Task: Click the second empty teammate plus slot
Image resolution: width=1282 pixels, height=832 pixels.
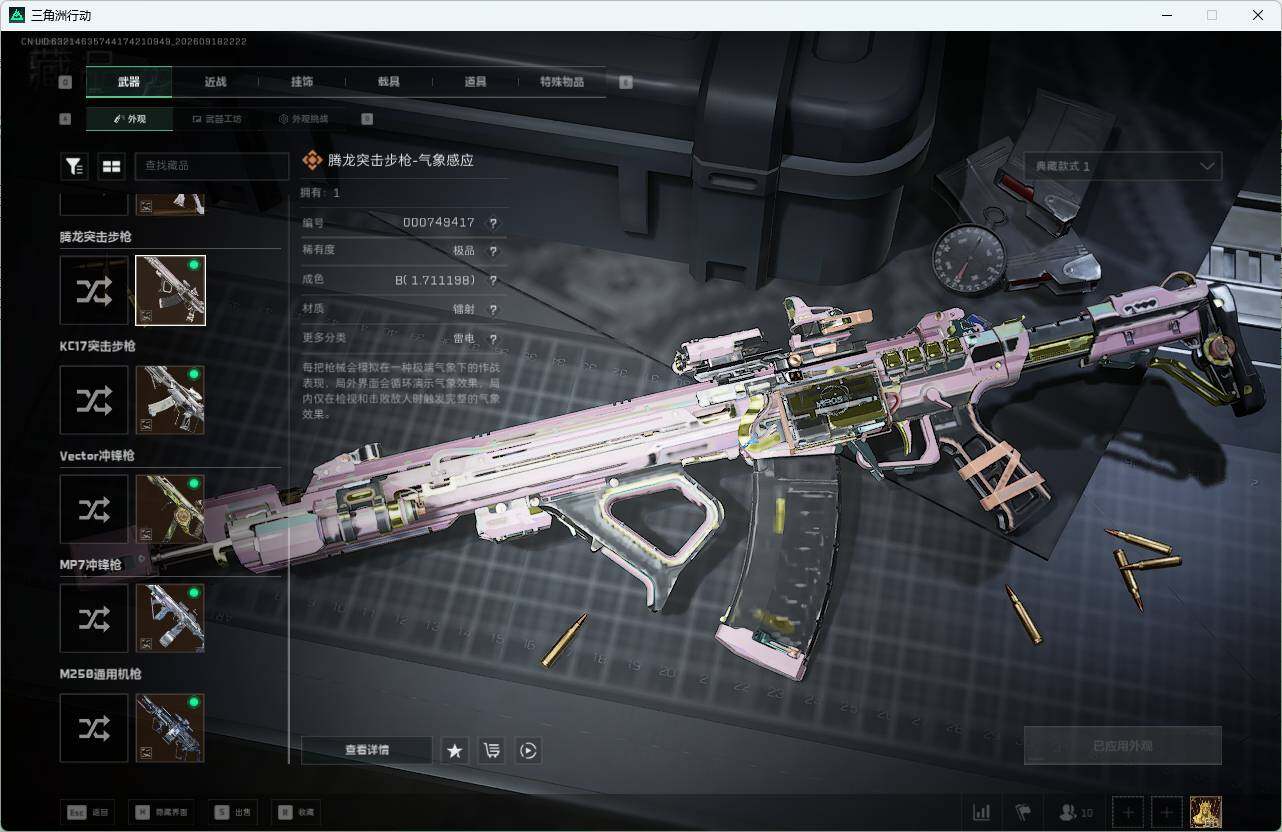Action: 1165,812
